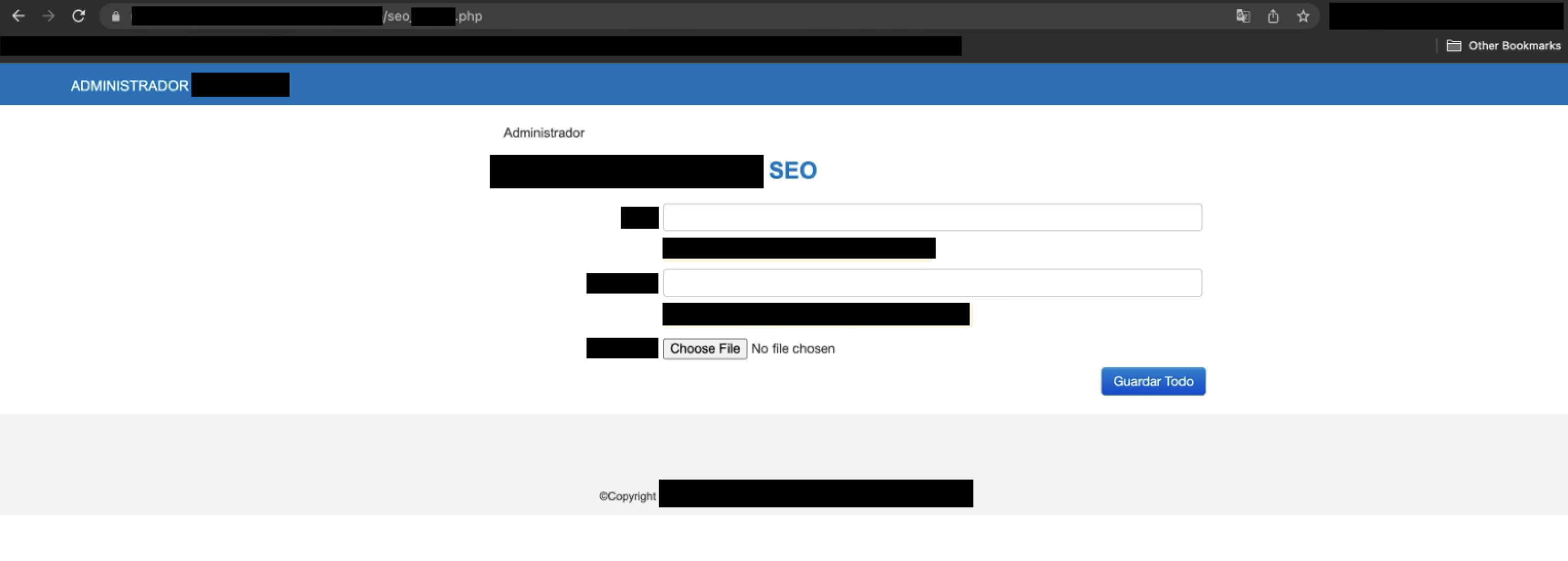Click the back navigation arrow icon

tap(19, 15)
